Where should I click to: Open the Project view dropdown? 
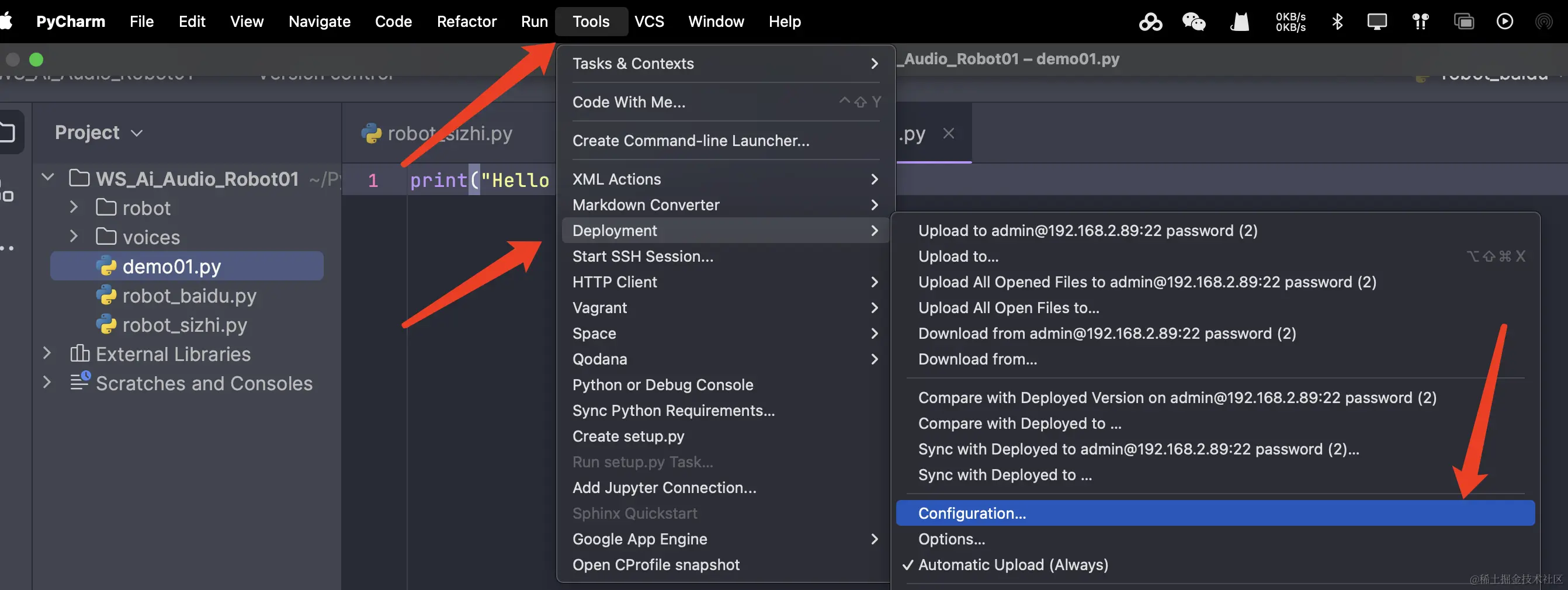(x=136, y=132)
